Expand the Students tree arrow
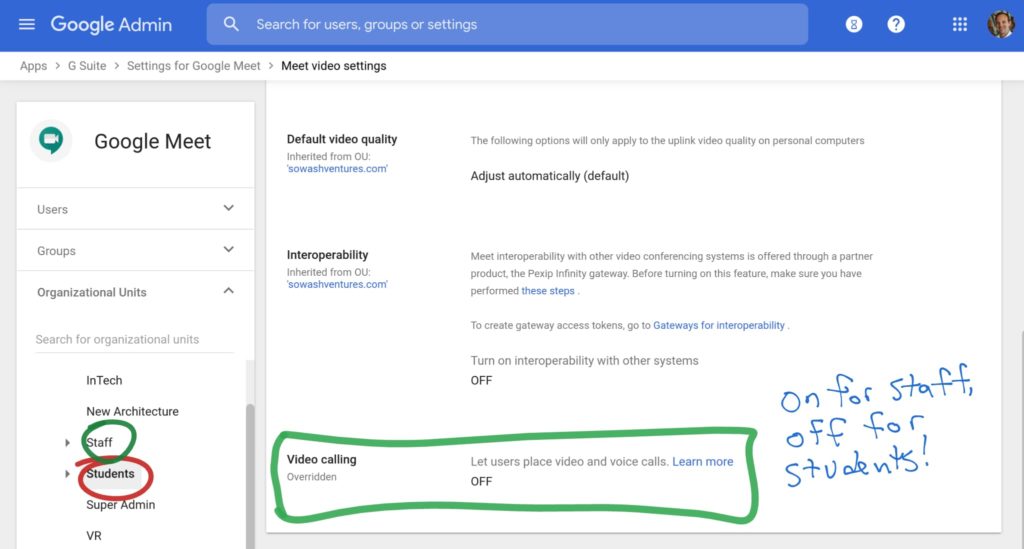The height and width of the screenshot is (549, 1024). tap(67, 473)
